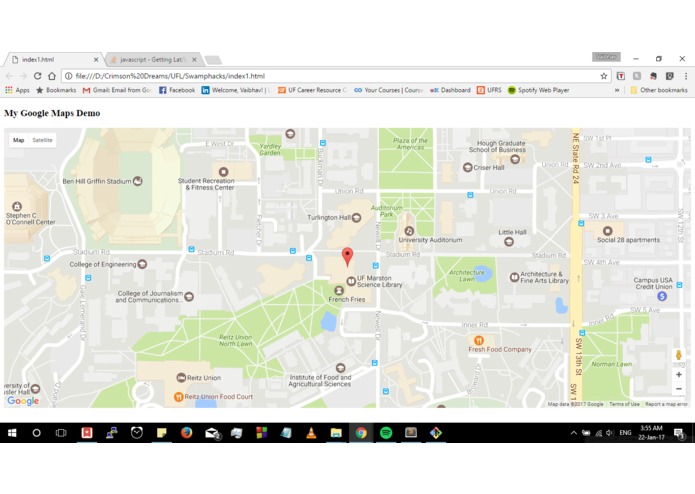This screenshot has width=695, height=494.
Task: Open edX Dashboard bookmark
Action: tap(450, 90)
